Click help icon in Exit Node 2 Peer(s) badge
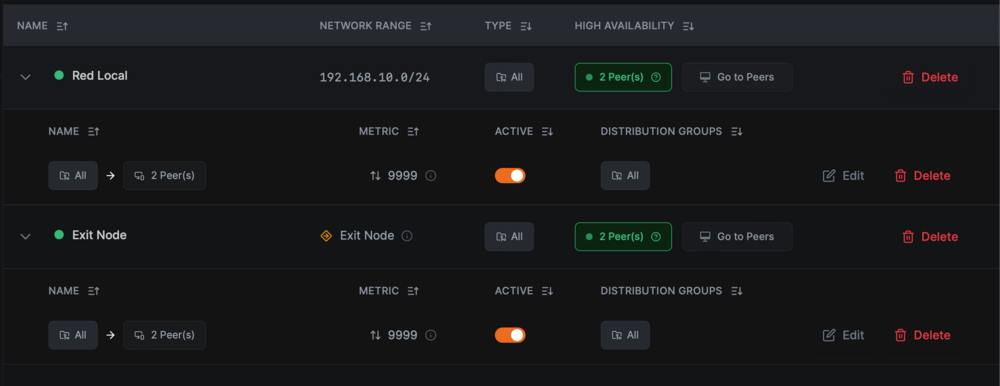Viewport: 1000px width, 386px height. (656, 237)
